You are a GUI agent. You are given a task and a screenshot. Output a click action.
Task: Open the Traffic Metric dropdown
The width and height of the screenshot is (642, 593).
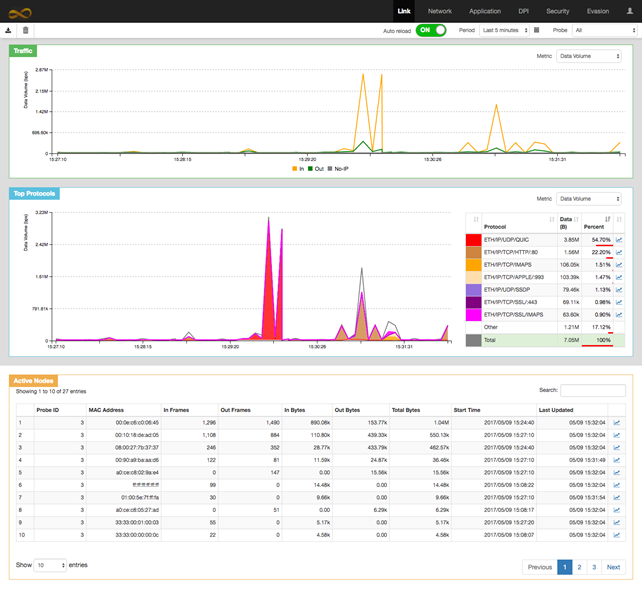[588, 57]
